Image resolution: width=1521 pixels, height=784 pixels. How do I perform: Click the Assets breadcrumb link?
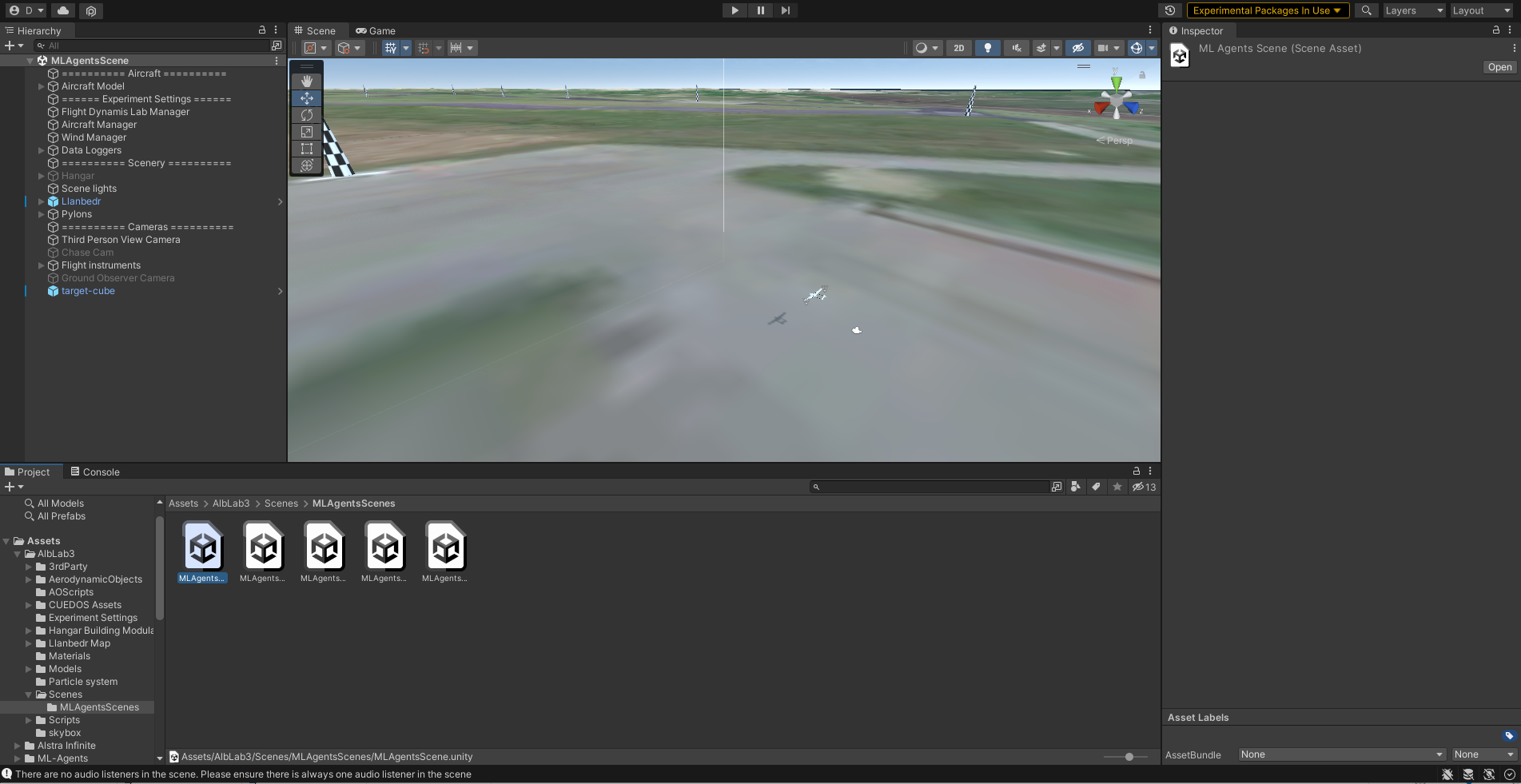point(183,503)
